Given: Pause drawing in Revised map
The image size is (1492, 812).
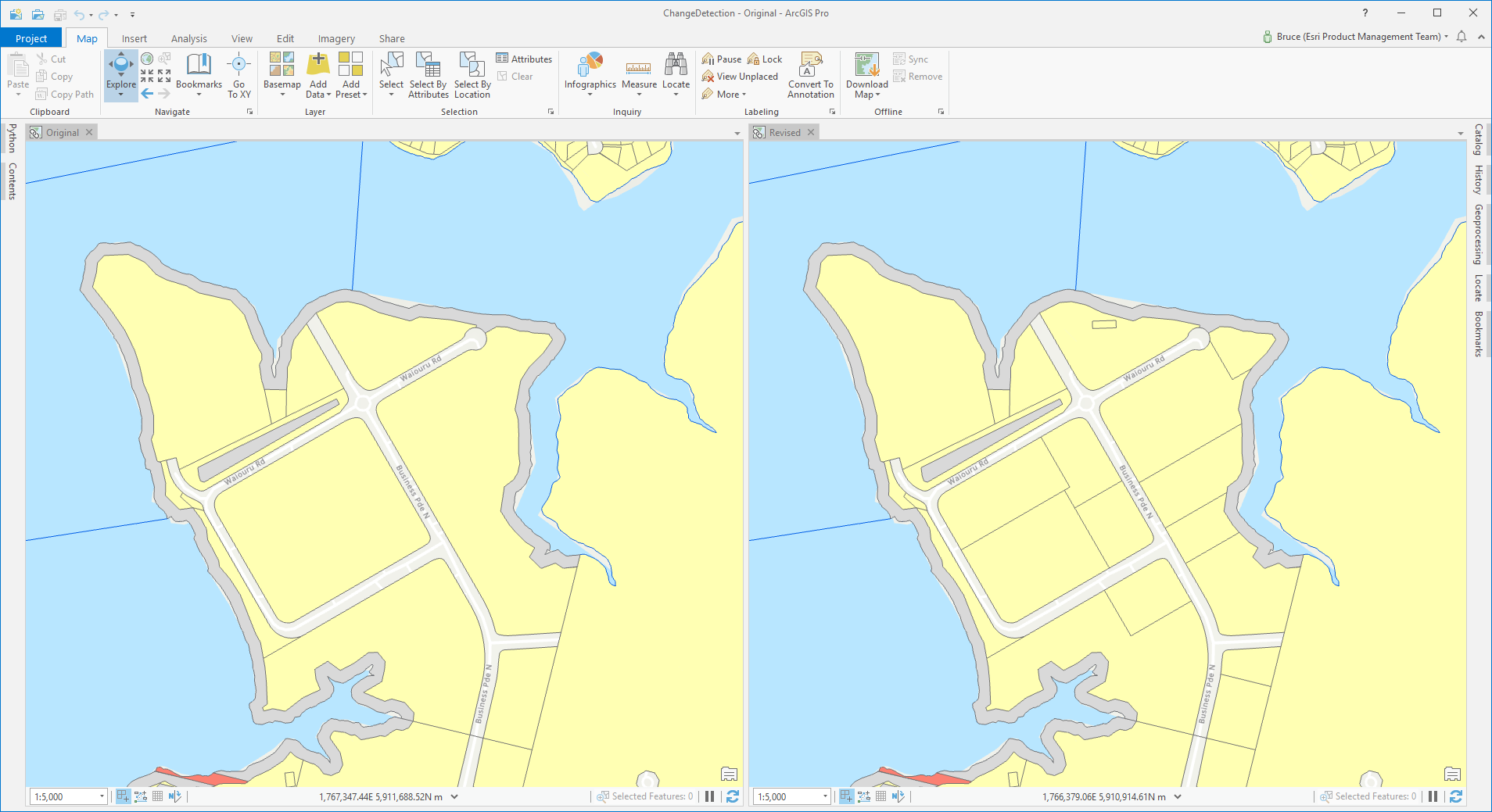Looking at the screenshot, I should tap(1433, 796).
